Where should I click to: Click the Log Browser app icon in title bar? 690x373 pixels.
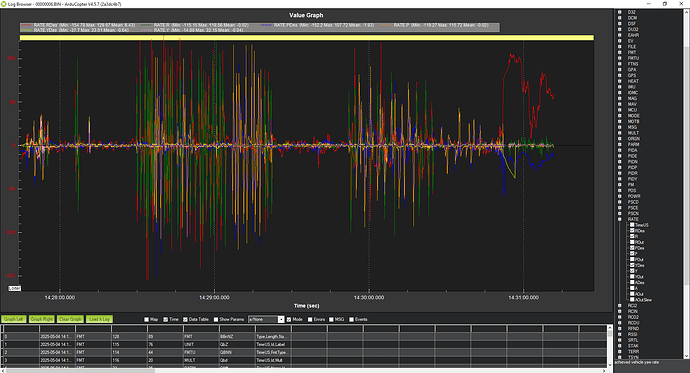tap(4, 4)
